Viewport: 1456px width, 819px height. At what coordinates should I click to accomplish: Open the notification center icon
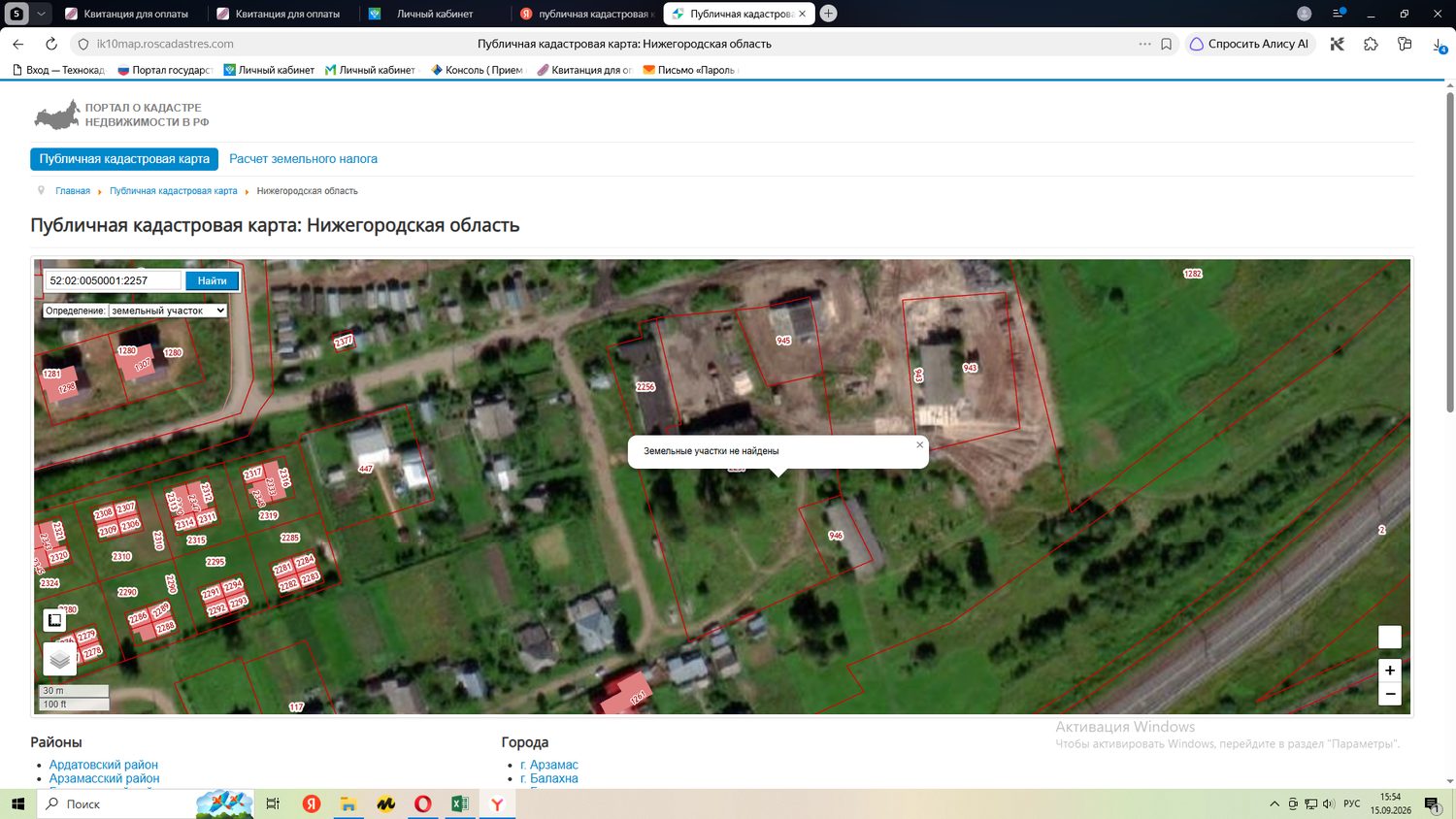(x=1432, y=803)
